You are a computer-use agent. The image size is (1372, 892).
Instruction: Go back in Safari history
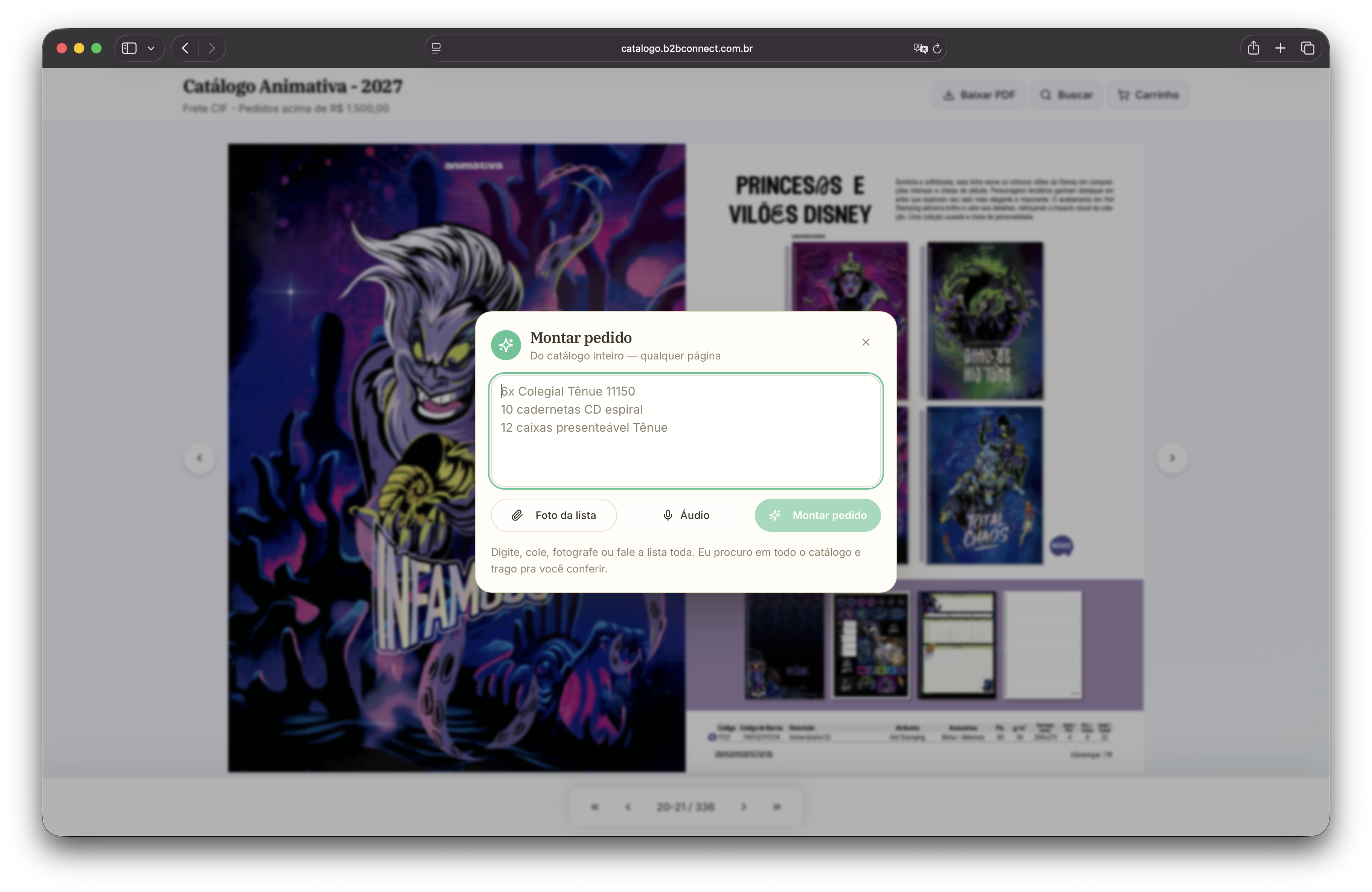pyautogui.click(x=185, y=49)
